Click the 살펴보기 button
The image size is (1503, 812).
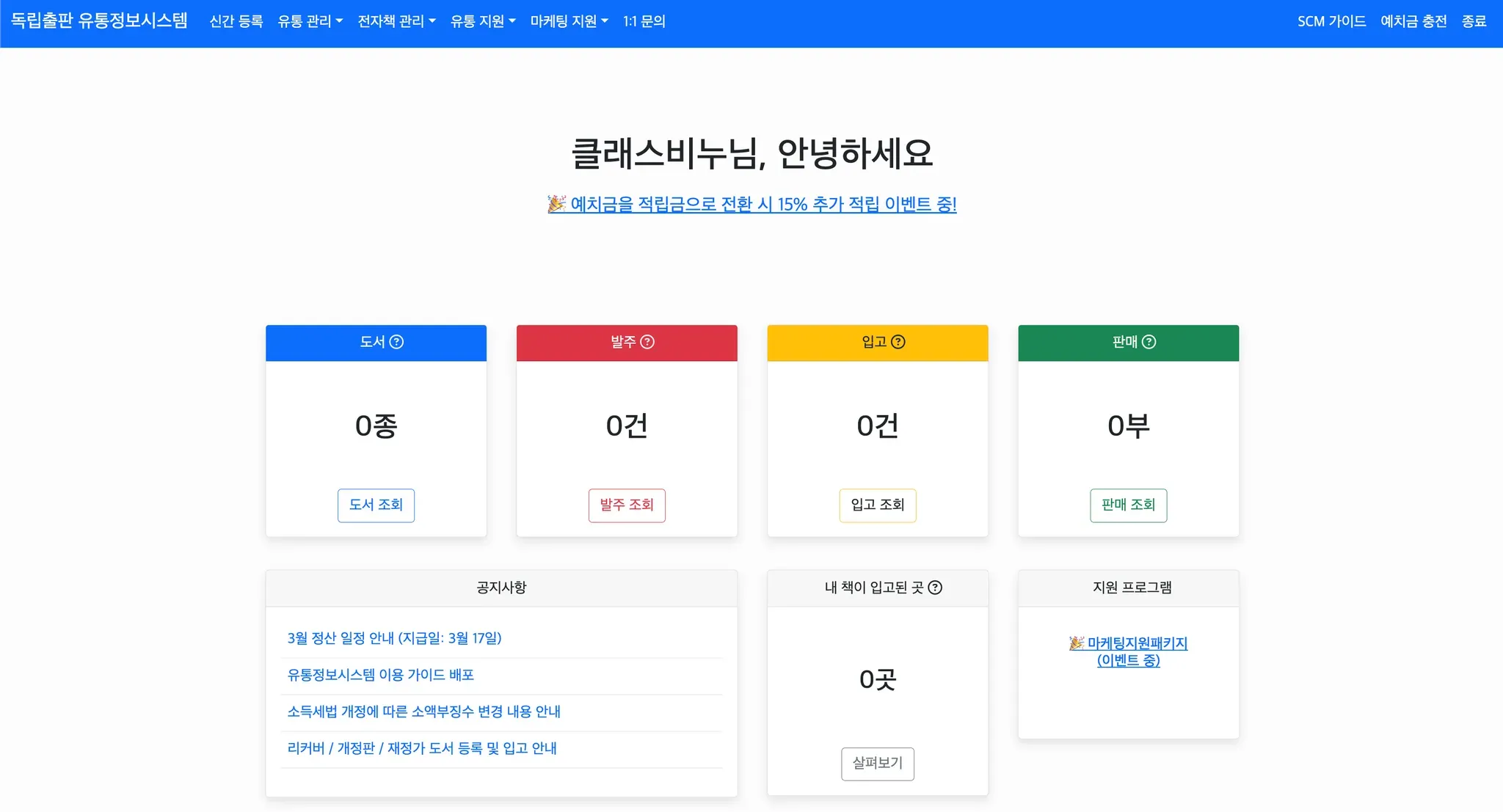[877, 764]
